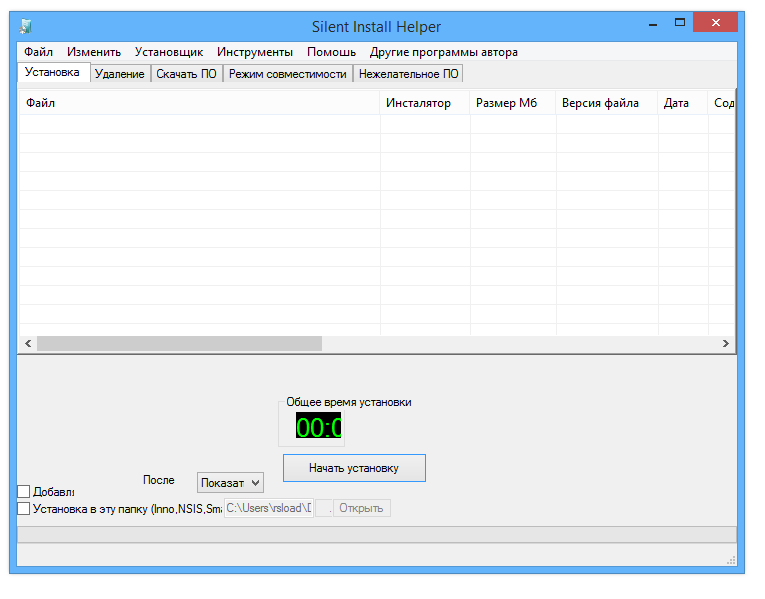The width and height of the screenshot is (765, 599).
Task: Click the Silent Install Helper app icon
Action: pos(25,26)
